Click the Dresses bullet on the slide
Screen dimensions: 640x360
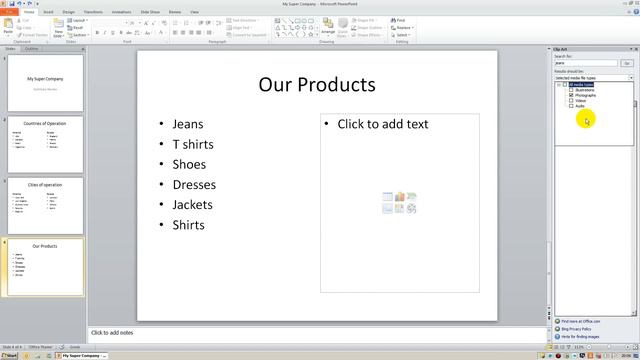pyautogui.click(x=194, y=184)
